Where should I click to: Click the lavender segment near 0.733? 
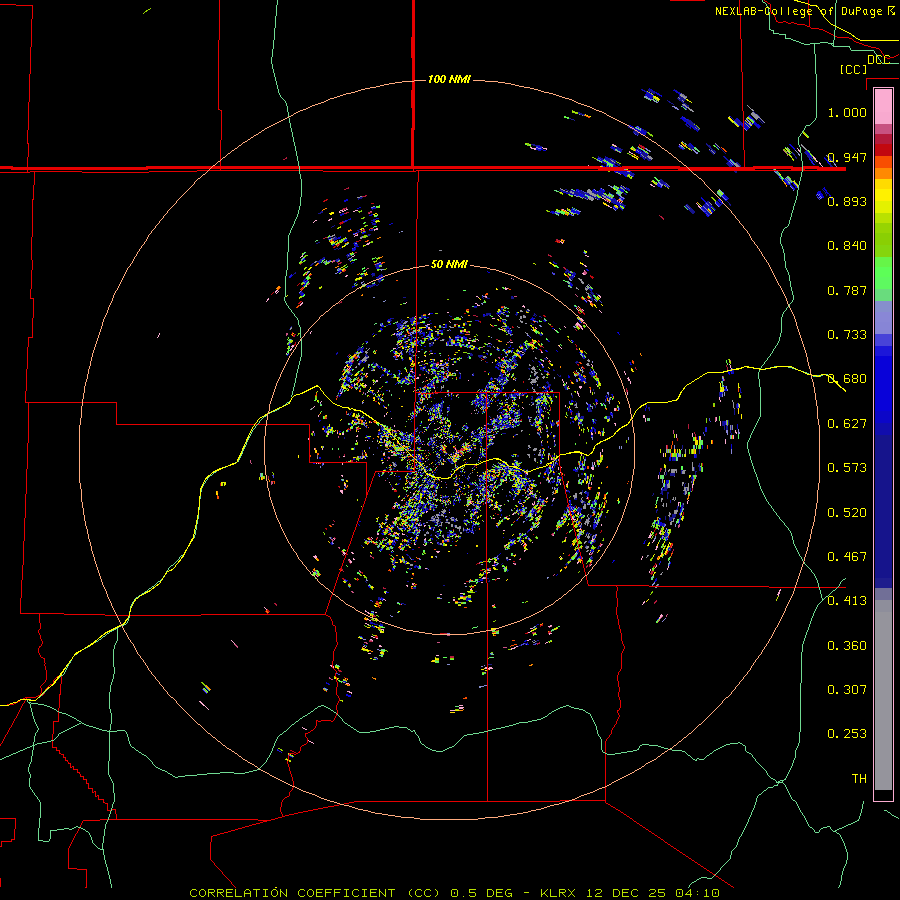883,318
